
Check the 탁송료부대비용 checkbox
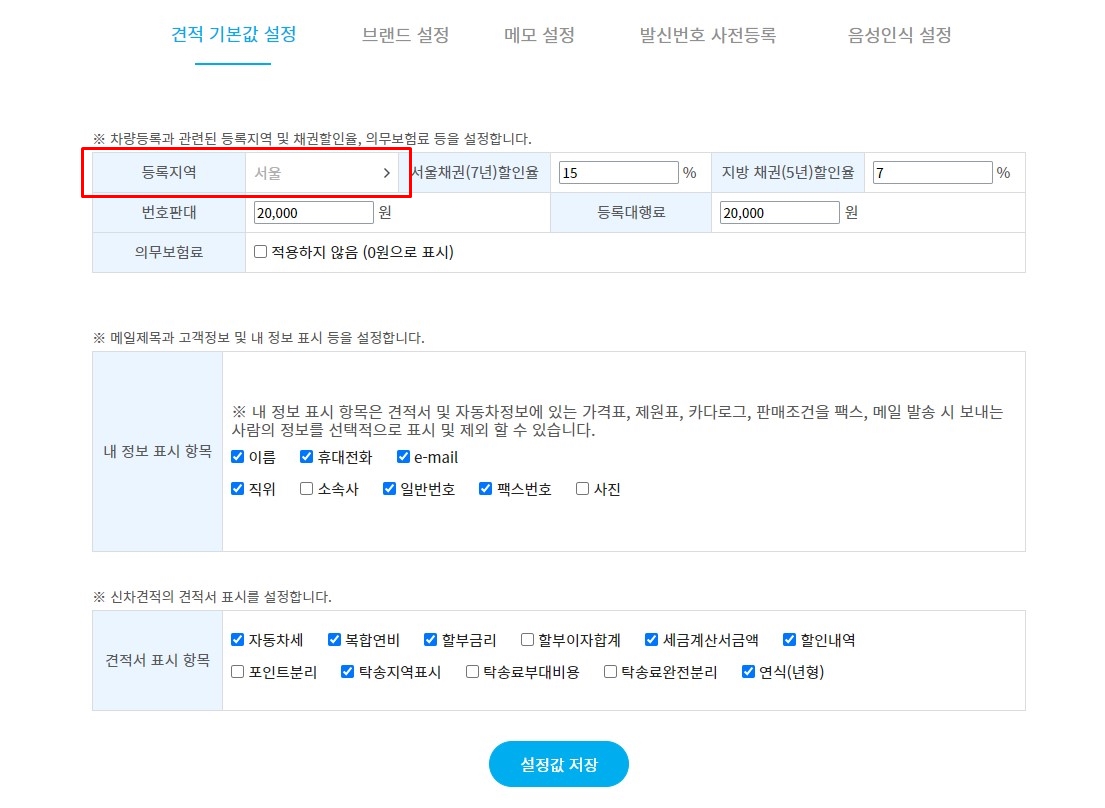(472, 671)
